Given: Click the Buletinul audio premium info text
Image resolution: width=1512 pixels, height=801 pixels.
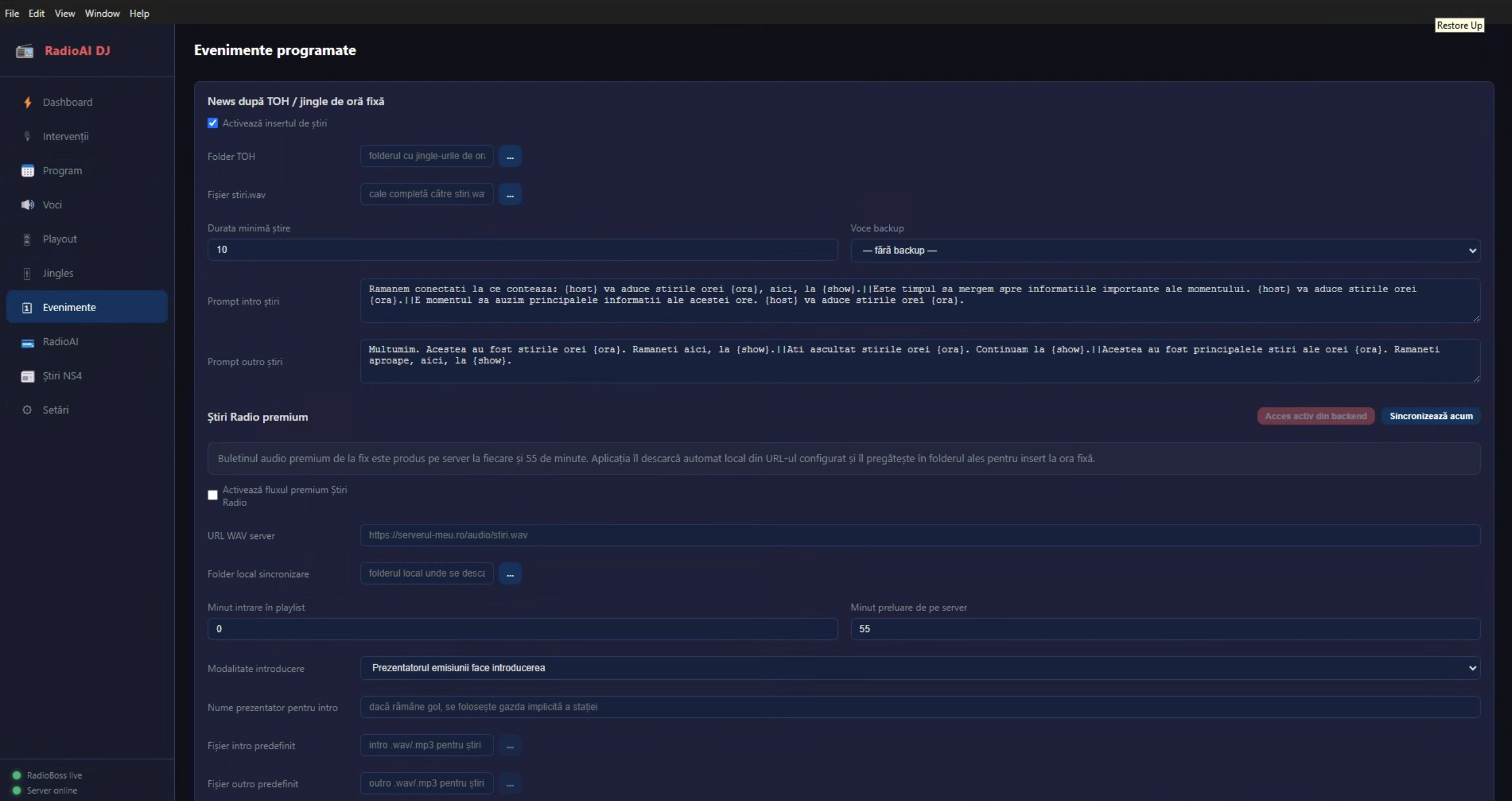Looking at the screenshot, I should point(656,458).
